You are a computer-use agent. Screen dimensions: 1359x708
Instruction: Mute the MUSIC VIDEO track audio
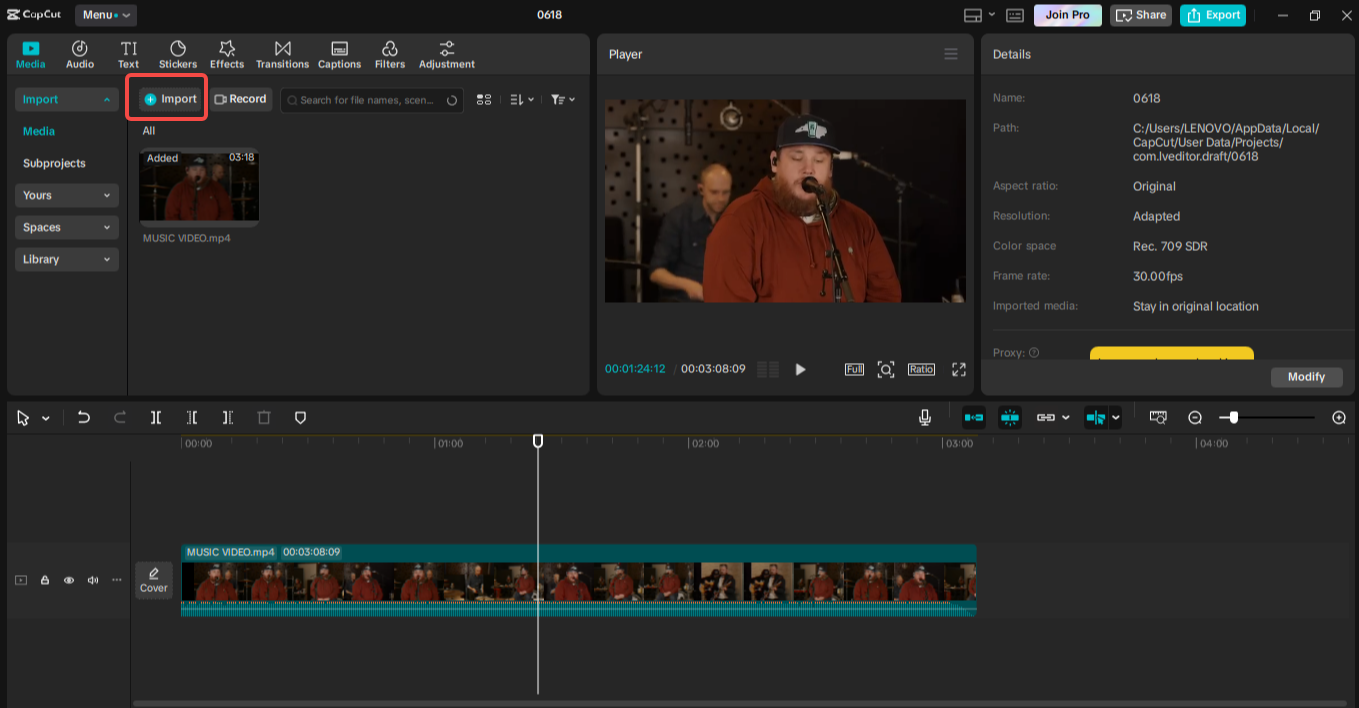coord(92,580)
